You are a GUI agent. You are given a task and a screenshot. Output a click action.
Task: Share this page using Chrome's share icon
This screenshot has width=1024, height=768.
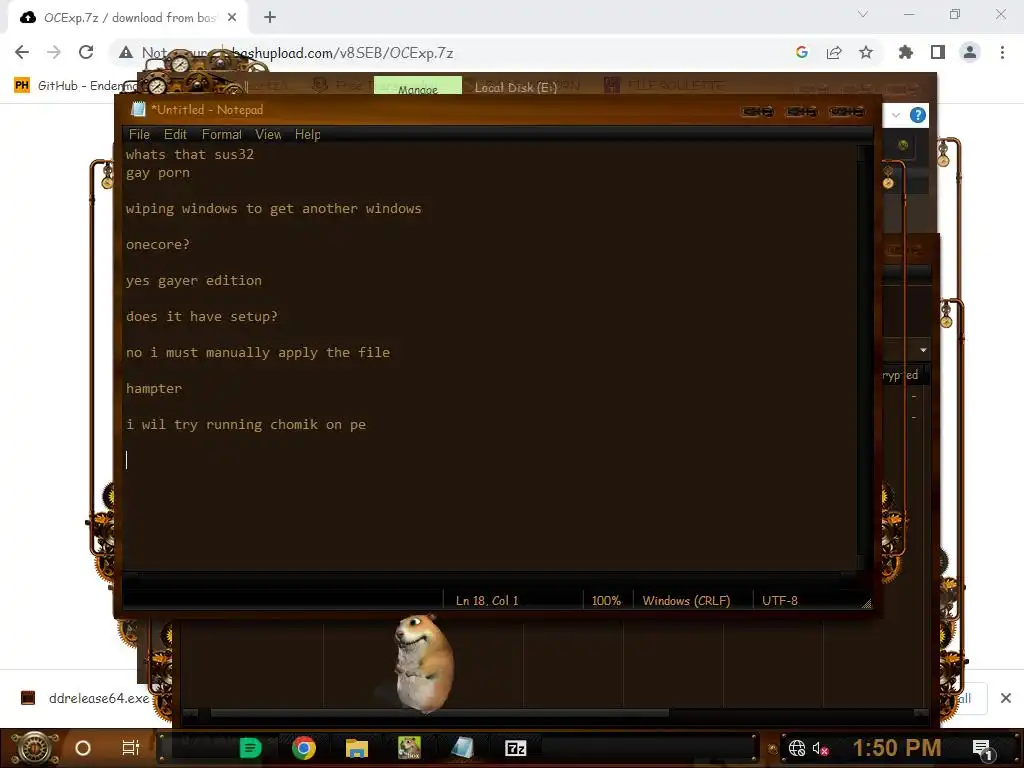(834, 52)
